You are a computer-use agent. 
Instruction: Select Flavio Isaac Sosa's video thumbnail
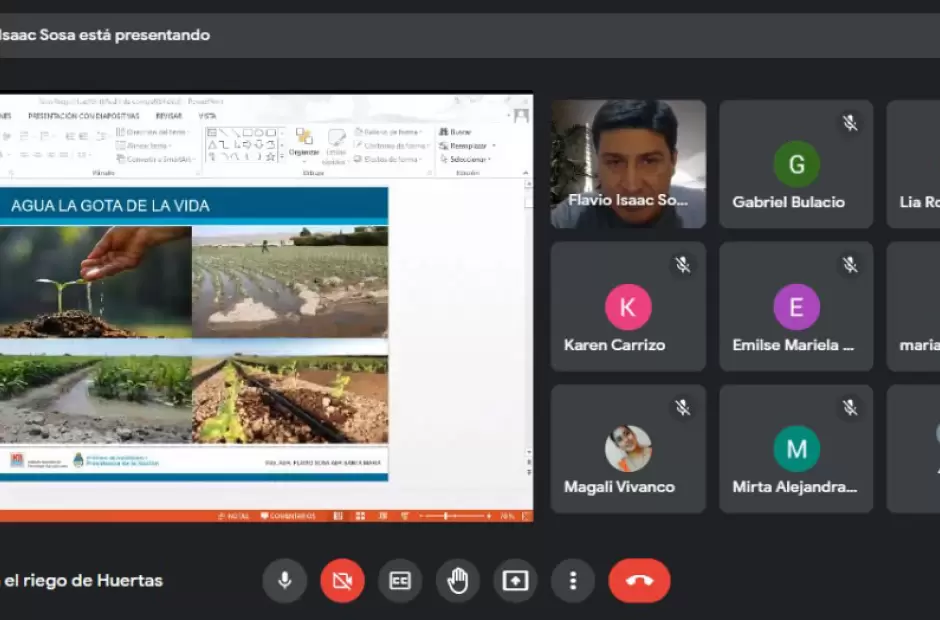point(628,164)
